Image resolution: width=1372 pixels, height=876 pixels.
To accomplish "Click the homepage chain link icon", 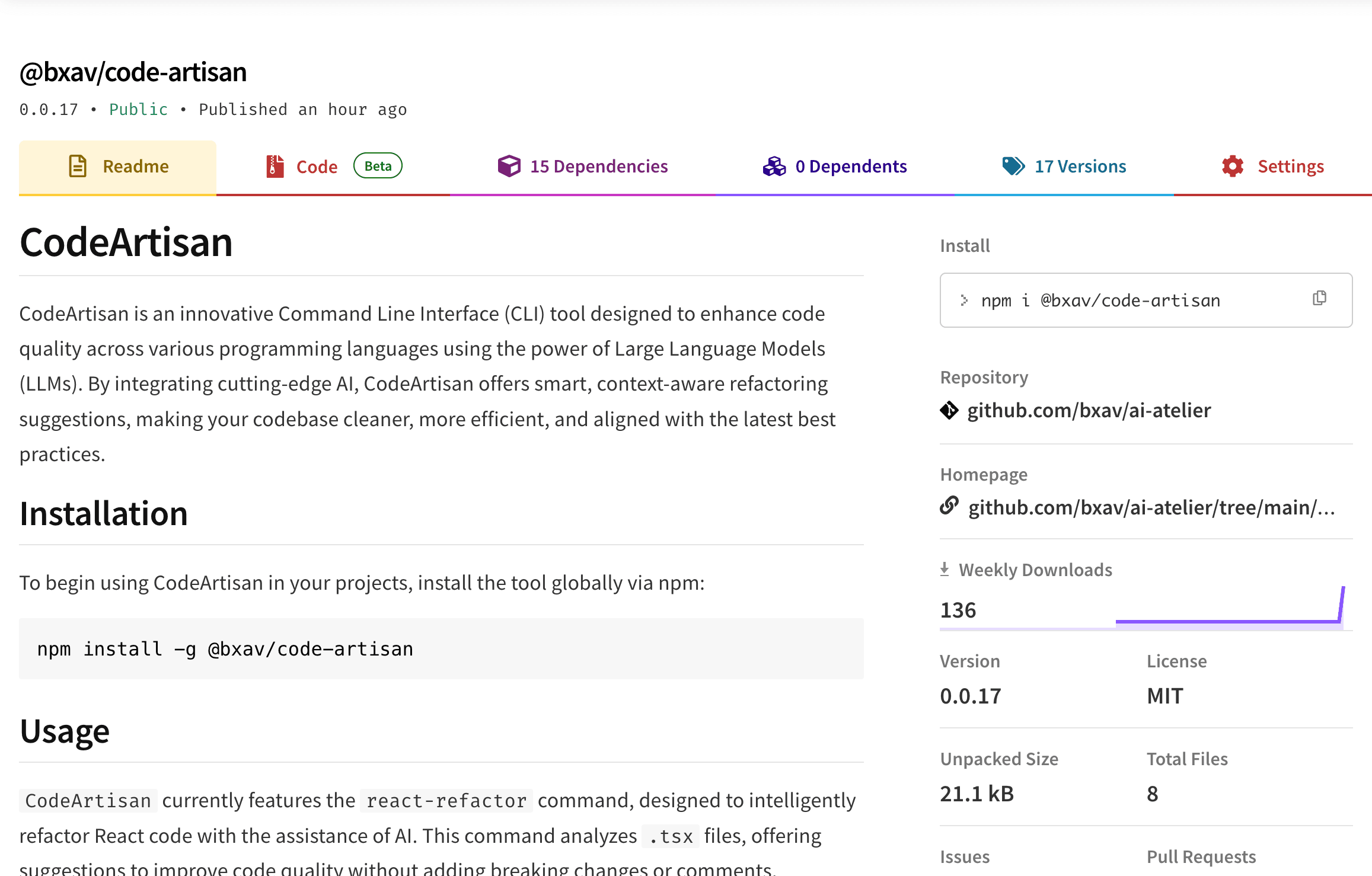I will 949,506.
